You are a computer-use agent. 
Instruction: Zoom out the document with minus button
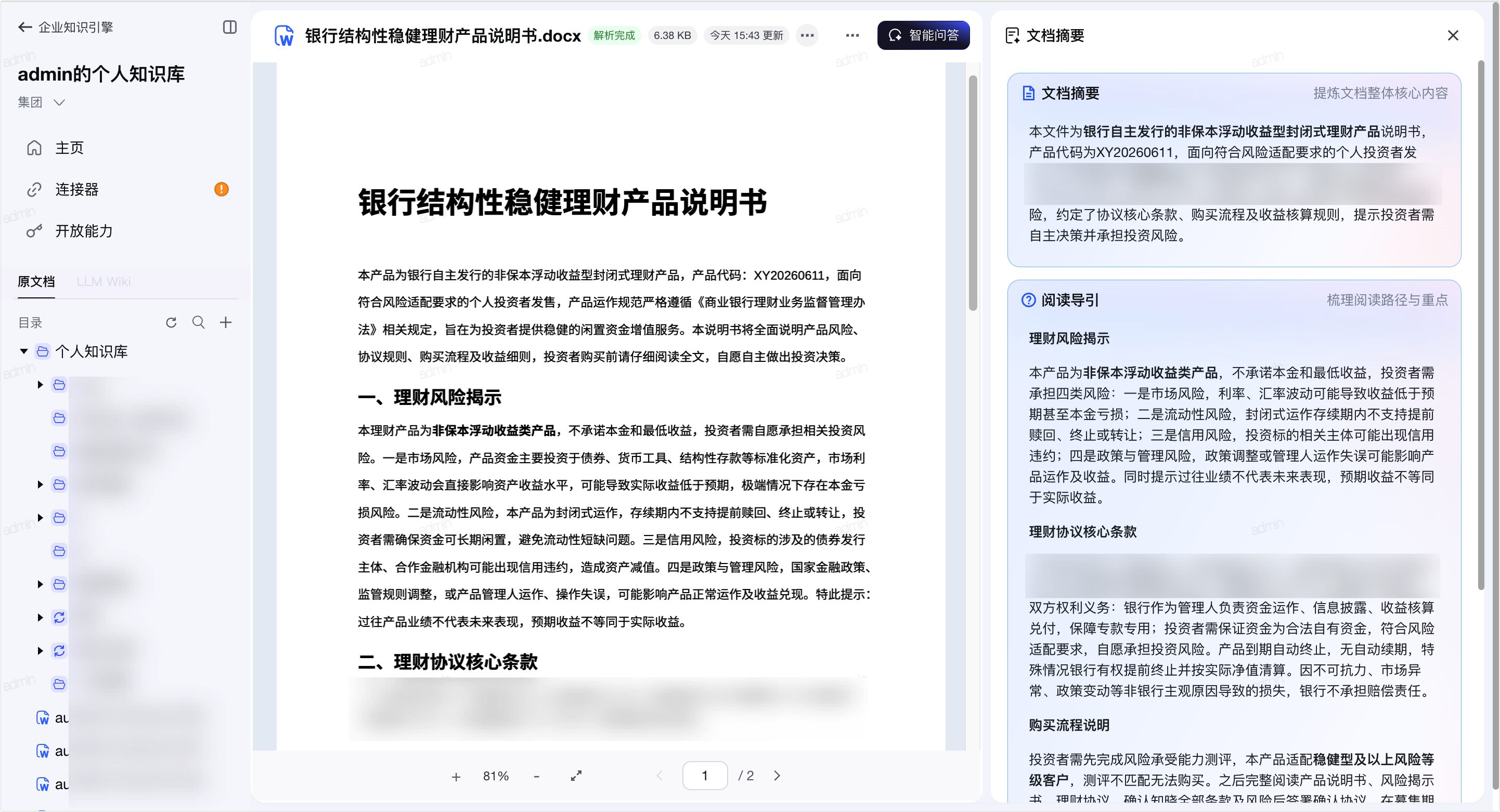pyautogui.click(x=536, y=777)
